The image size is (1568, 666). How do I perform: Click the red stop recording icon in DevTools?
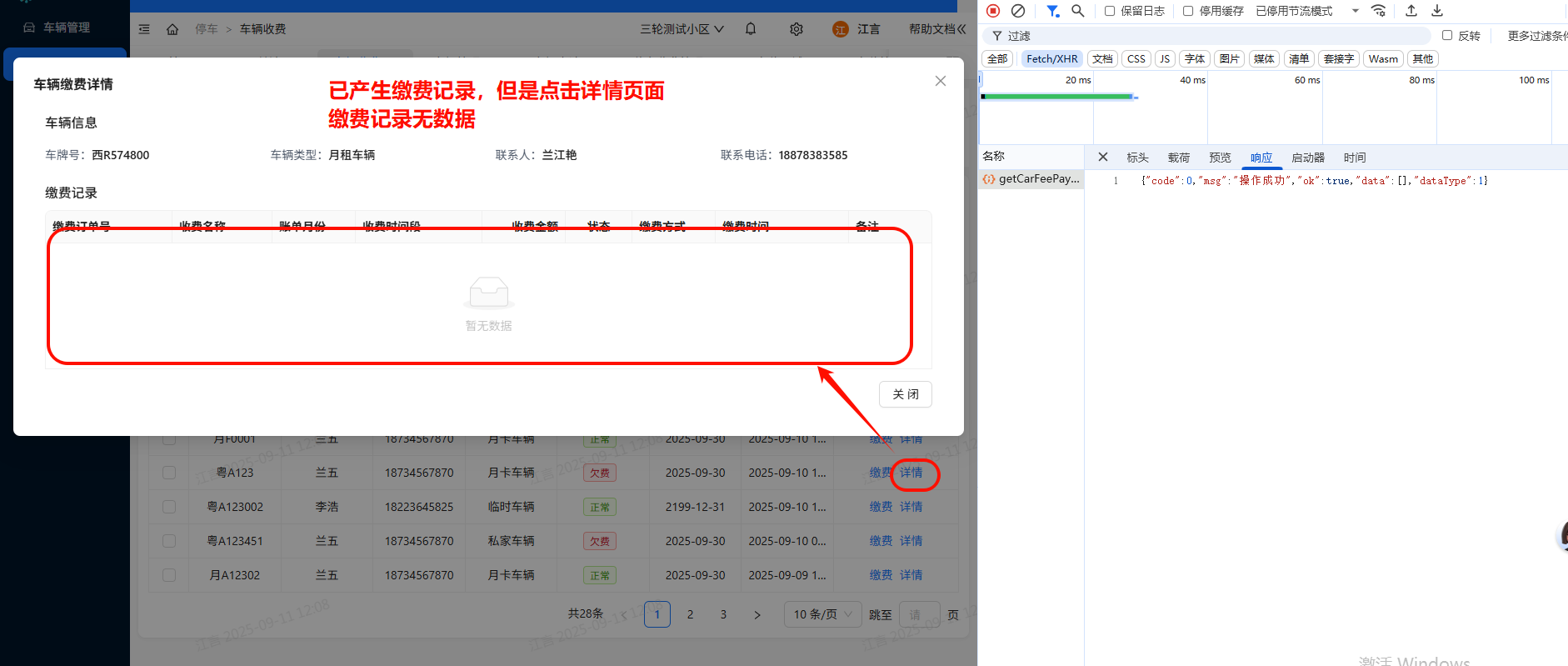pos(992,11)
